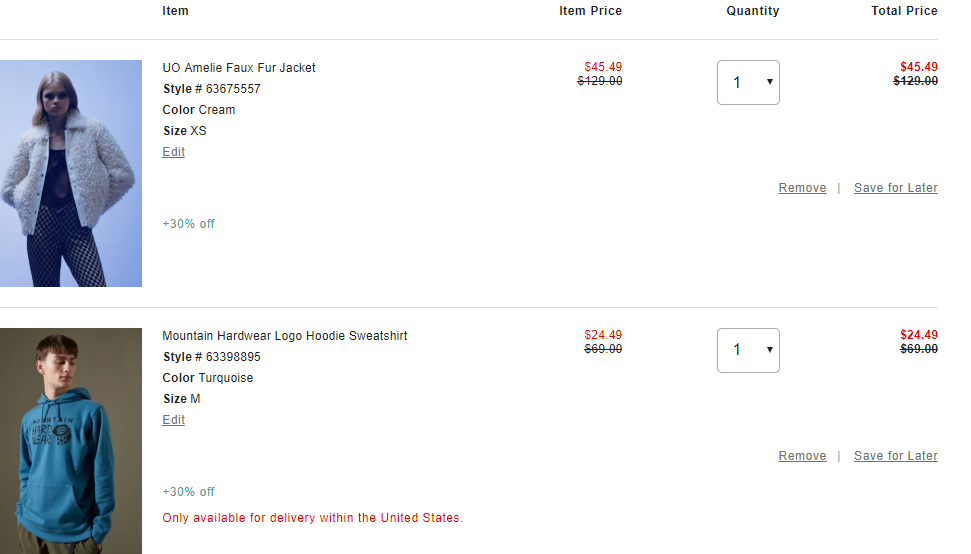Remove the hoodie sweatshirt from cart

tap(802, 456)
